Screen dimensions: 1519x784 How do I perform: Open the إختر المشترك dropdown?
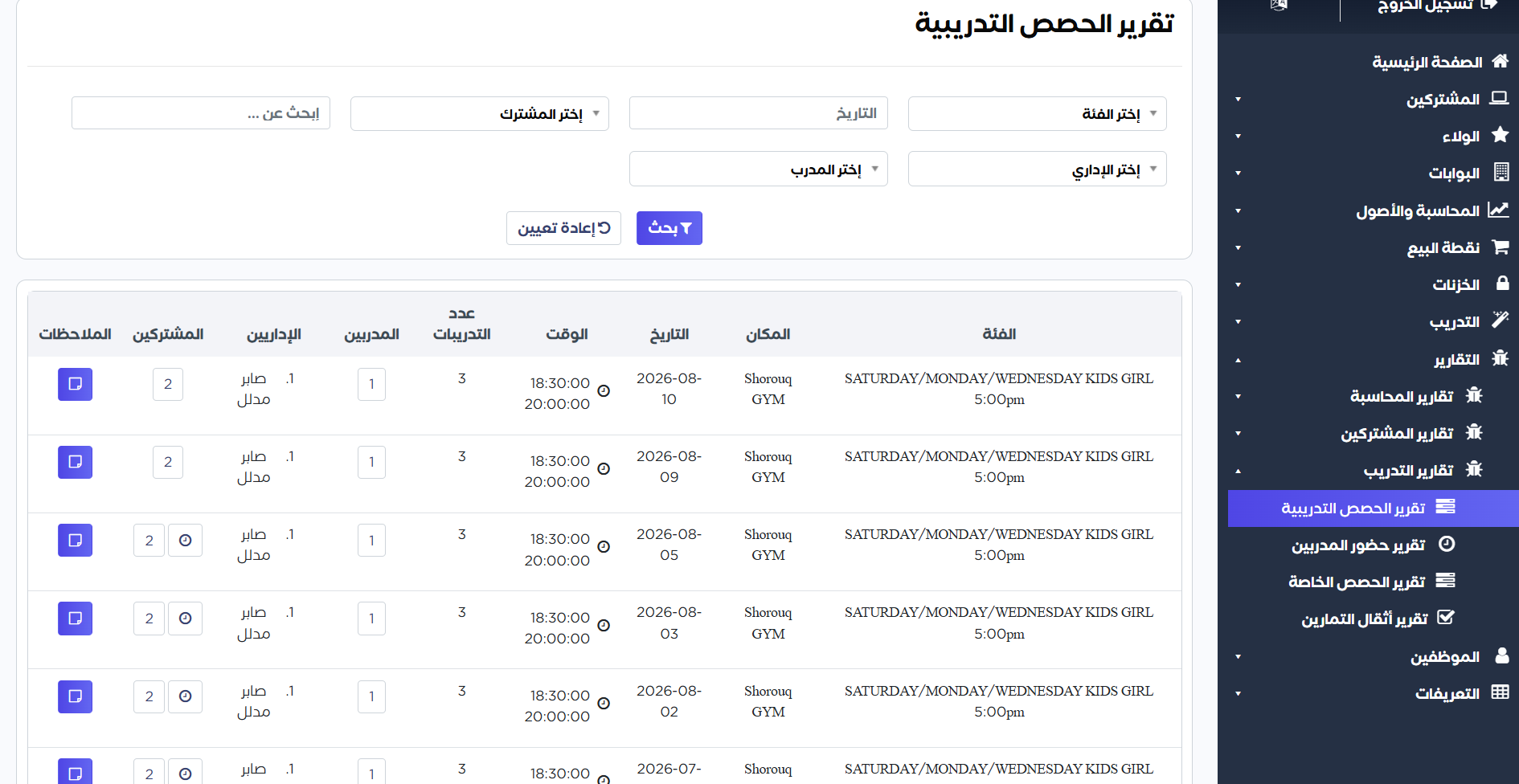(x=479, y=113)
